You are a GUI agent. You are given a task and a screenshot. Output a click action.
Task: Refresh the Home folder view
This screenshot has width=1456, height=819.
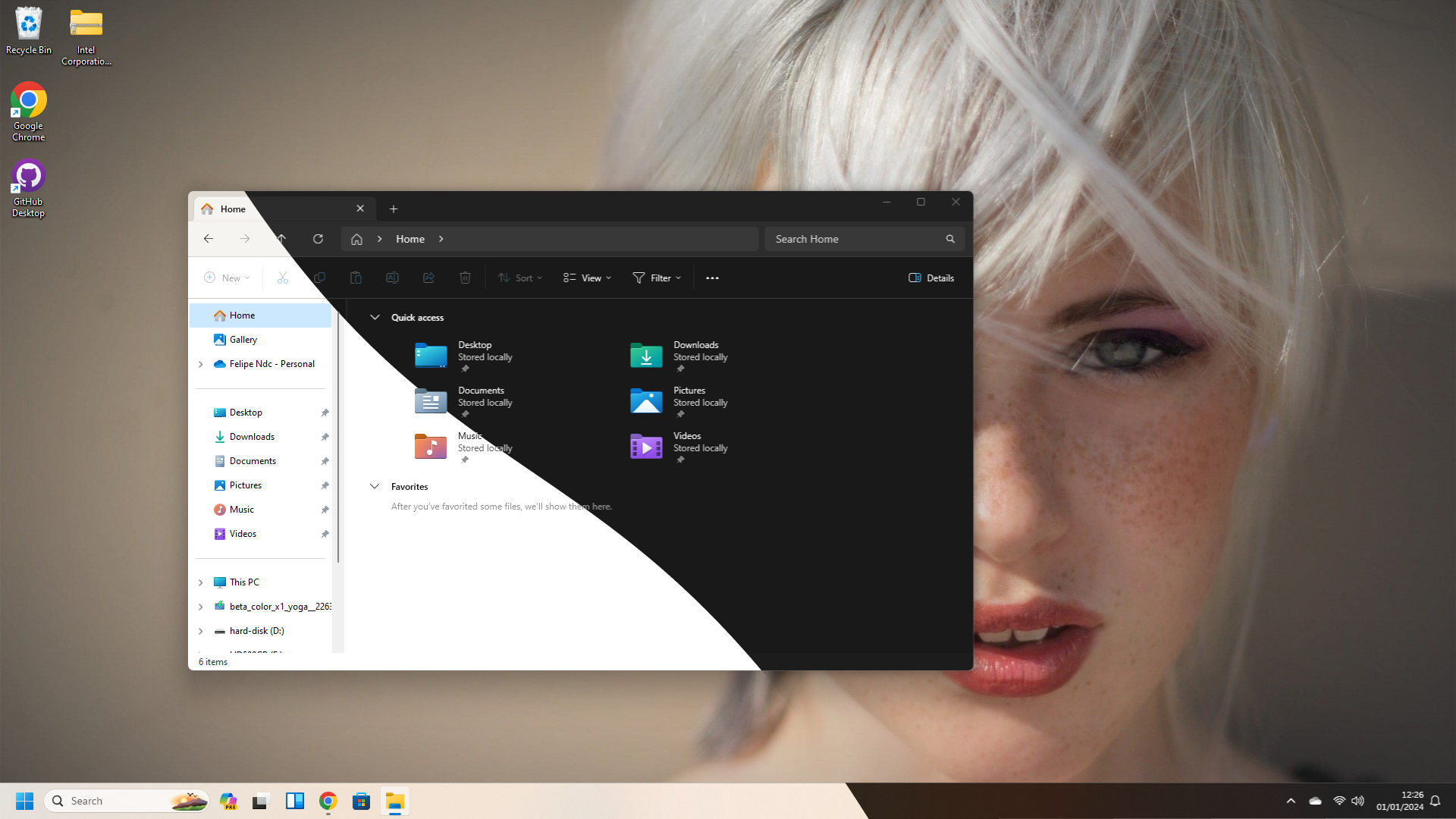coord(318,239)
